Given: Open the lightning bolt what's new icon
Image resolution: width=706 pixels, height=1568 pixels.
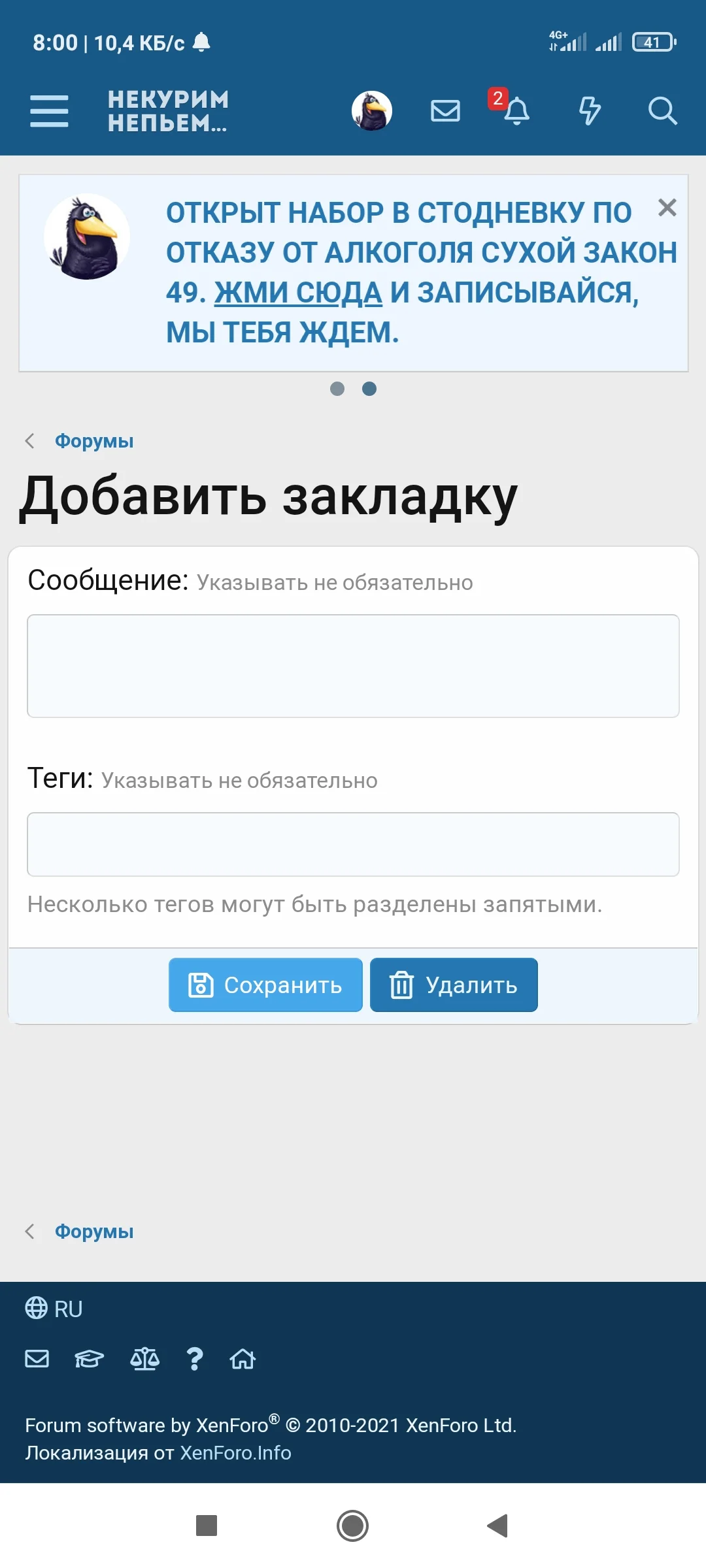Looking at the screenshot, I should [590, 110].
